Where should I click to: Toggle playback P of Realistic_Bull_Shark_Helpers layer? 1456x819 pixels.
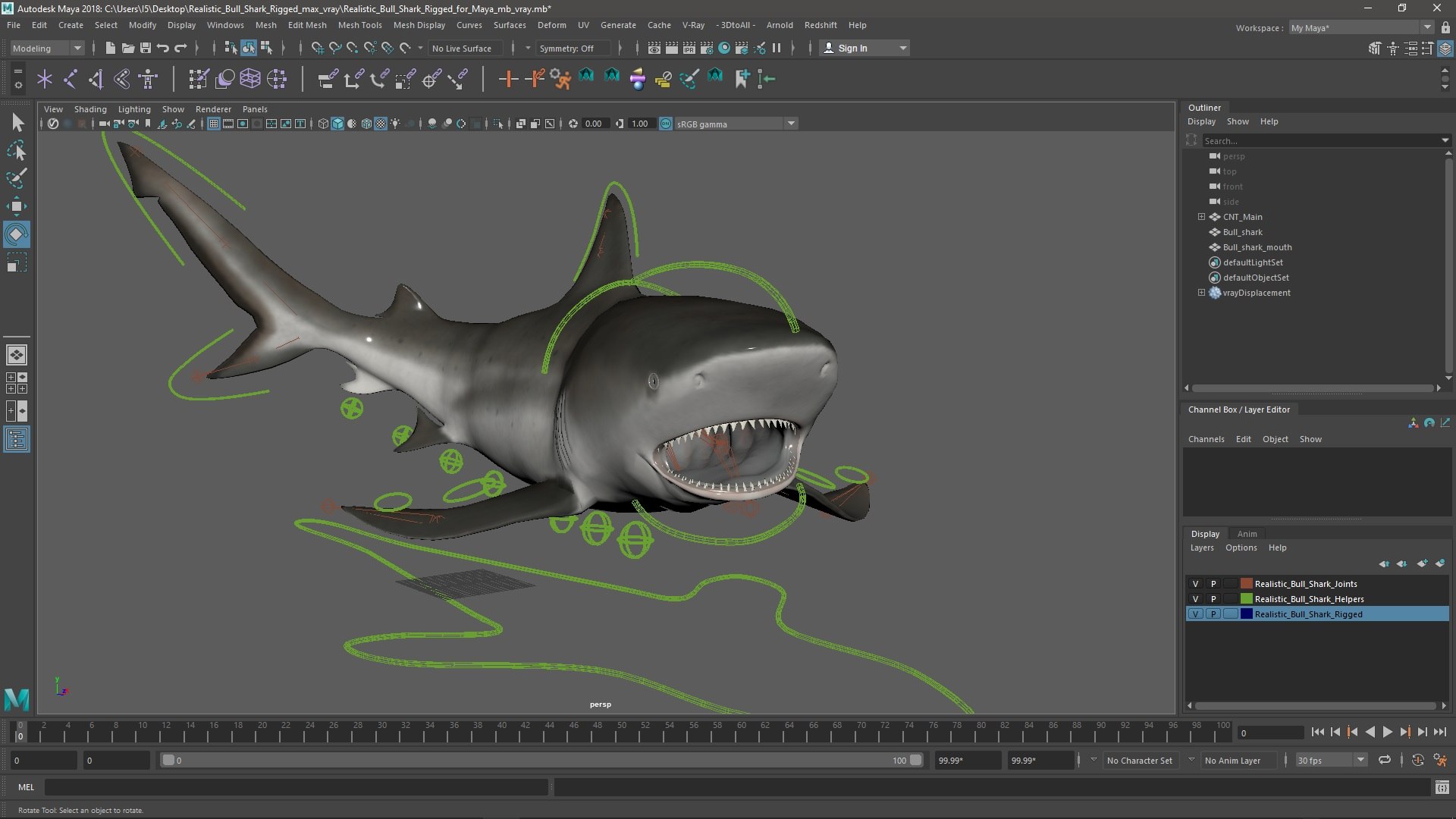(x=1213, y=599)
